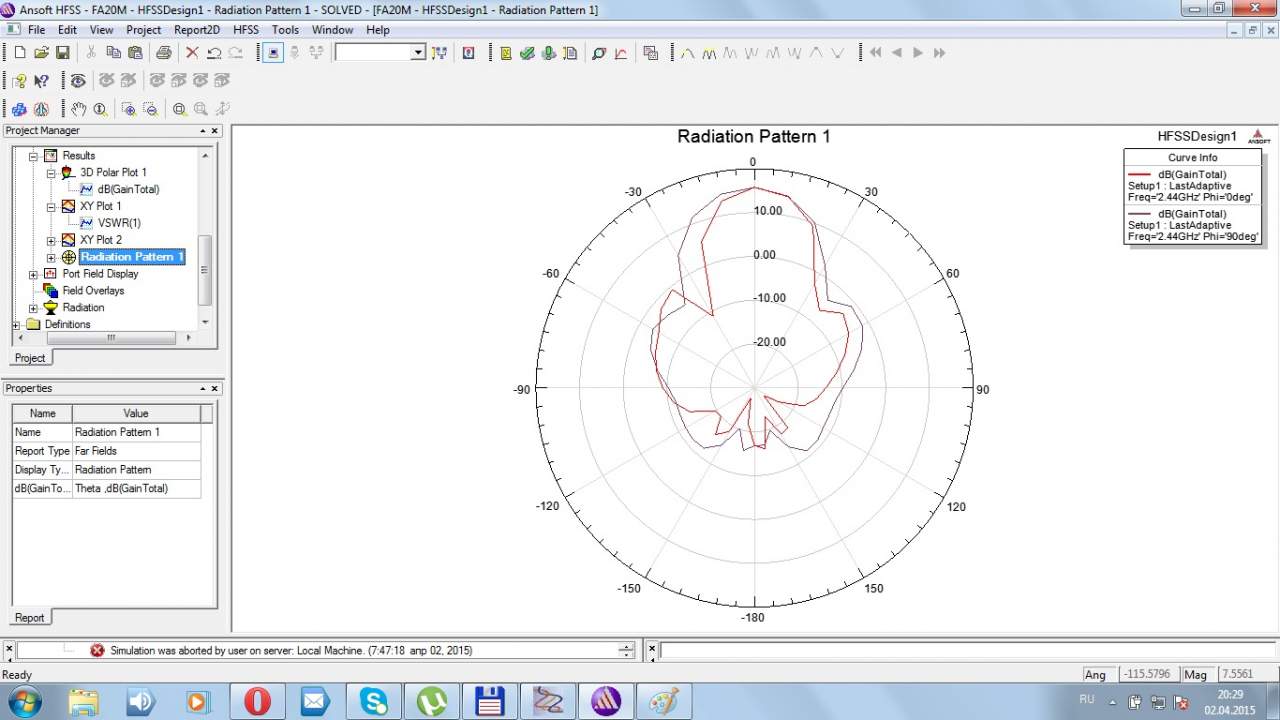Viewport: 1280px width, 720px height.
Task: Click the Open folder toolbar icon
Action: [41, 53]
